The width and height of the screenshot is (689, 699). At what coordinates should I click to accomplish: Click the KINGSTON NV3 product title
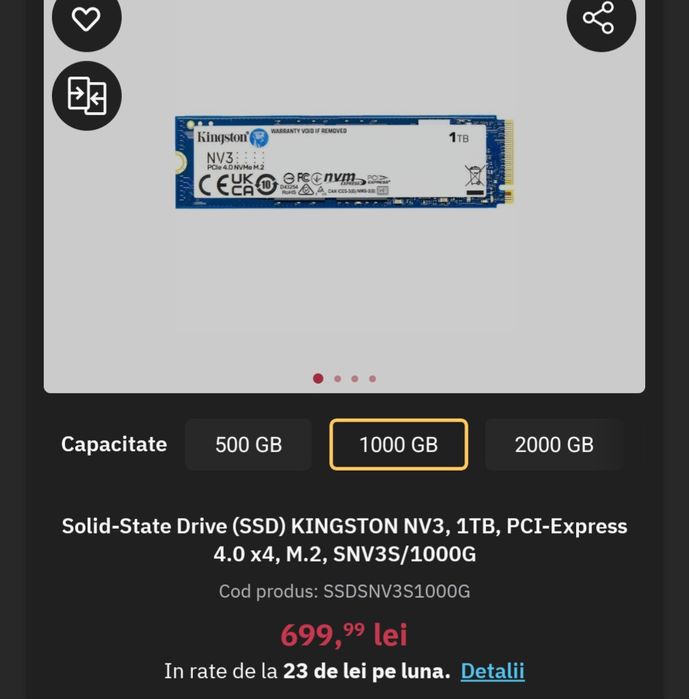pyautogui.click(x=344, y=540)
